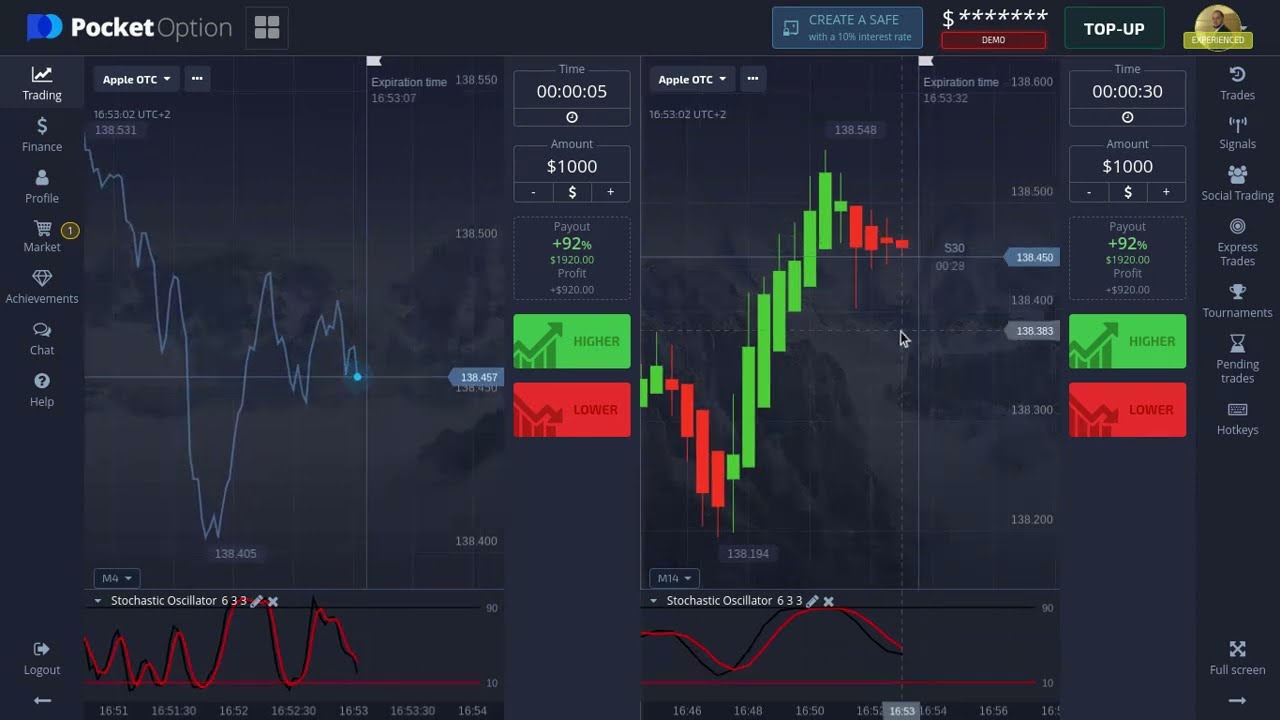The width and height of the screenshot is (1280, 720).
Task: Decrease right trade amount with minus
Action: [1089, 192]
